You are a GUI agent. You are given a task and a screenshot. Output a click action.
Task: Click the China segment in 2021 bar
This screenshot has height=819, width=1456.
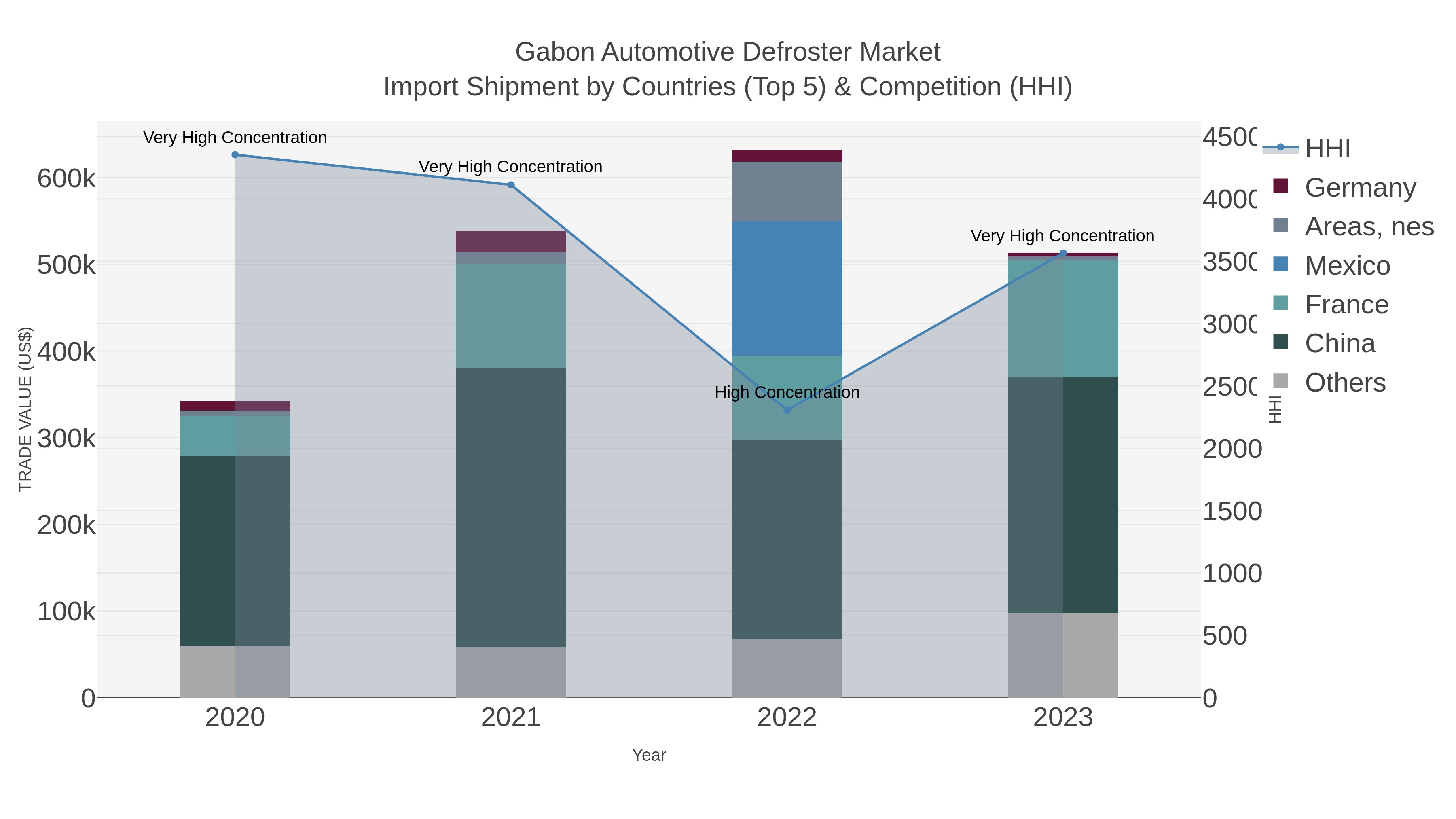point(511,508)
